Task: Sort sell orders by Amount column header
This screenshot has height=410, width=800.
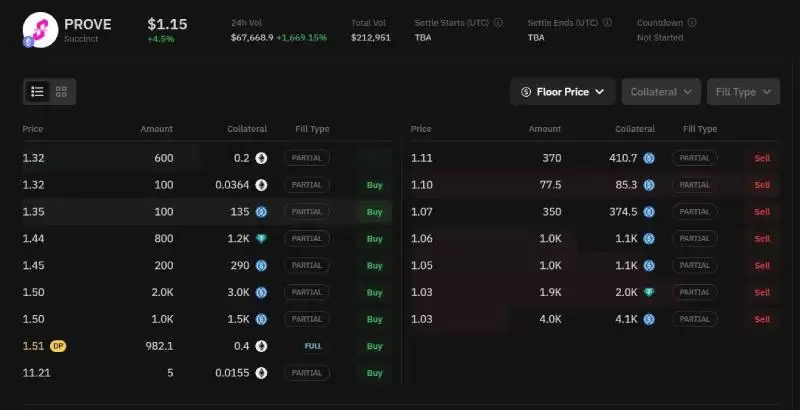Action: [545, 129]
